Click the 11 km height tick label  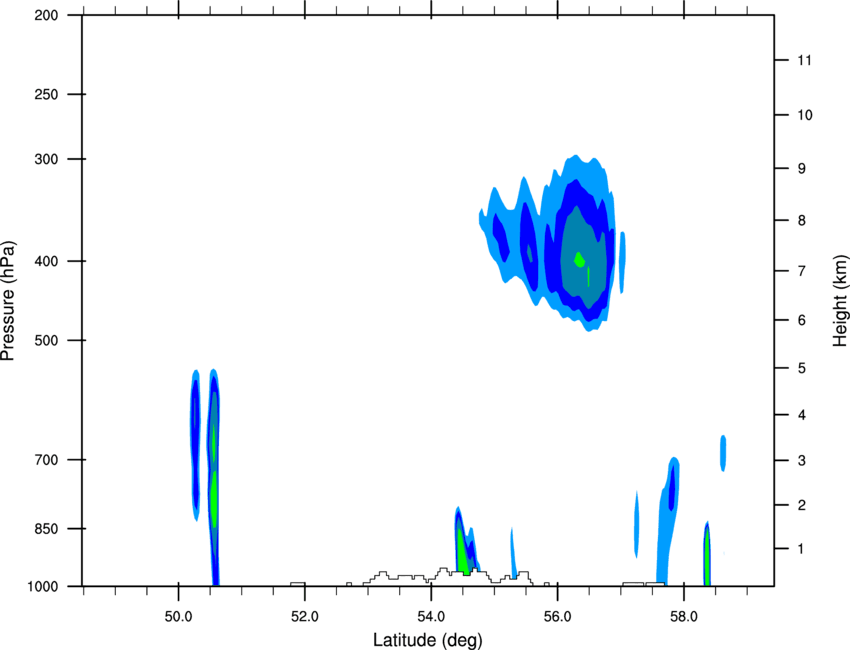tap(804, 60)
